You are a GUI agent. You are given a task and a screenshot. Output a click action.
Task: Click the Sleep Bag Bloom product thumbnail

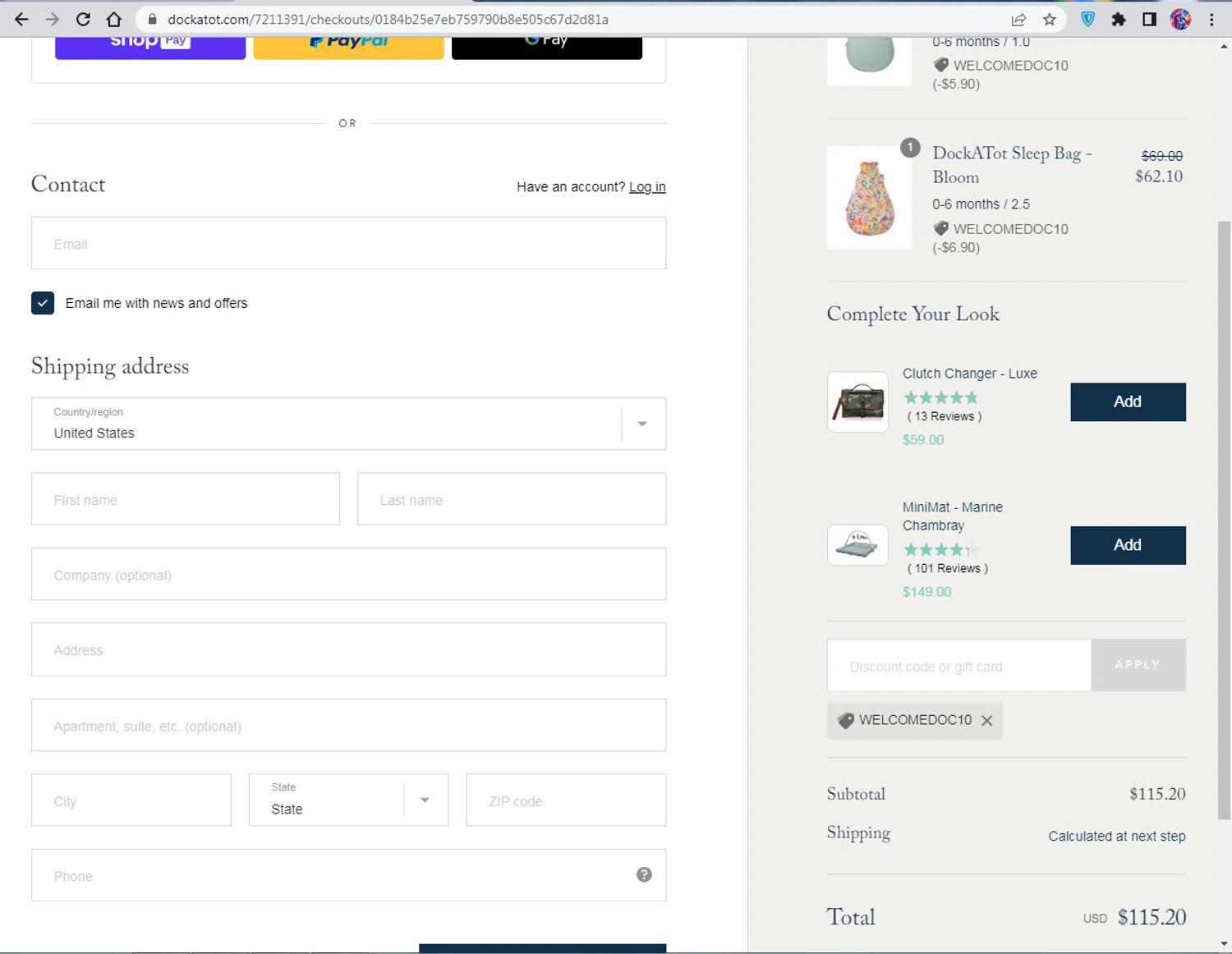tap(869, 198)
